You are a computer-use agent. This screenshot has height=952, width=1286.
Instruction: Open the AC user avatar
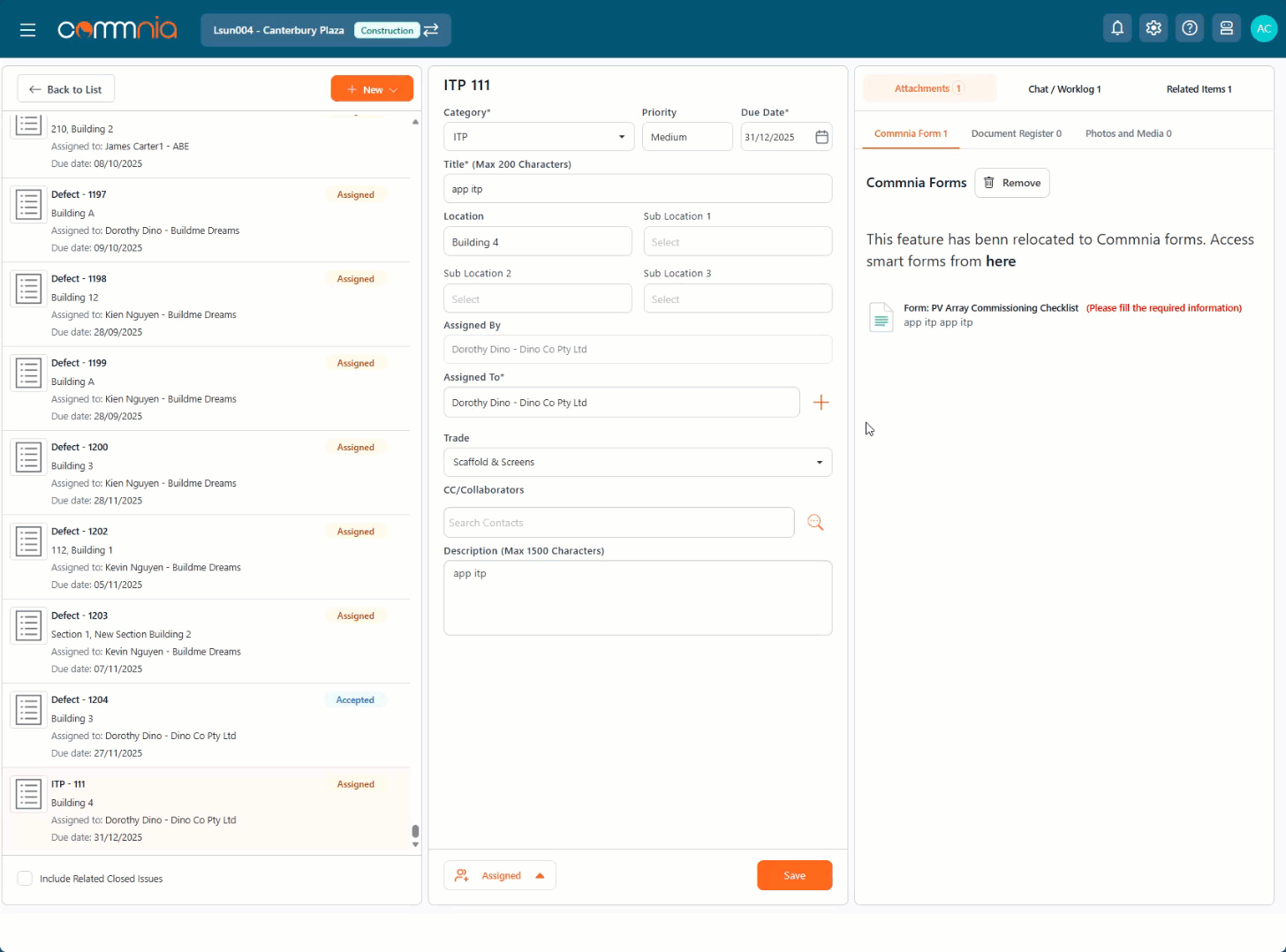[1263, 27]
